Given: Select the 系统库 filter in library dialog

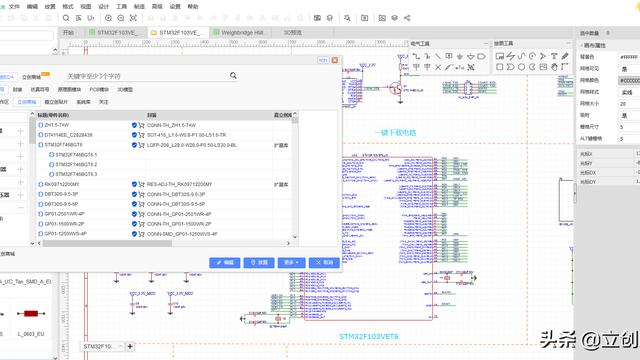Looking at the screenshot, I should [x=83, y=102].
